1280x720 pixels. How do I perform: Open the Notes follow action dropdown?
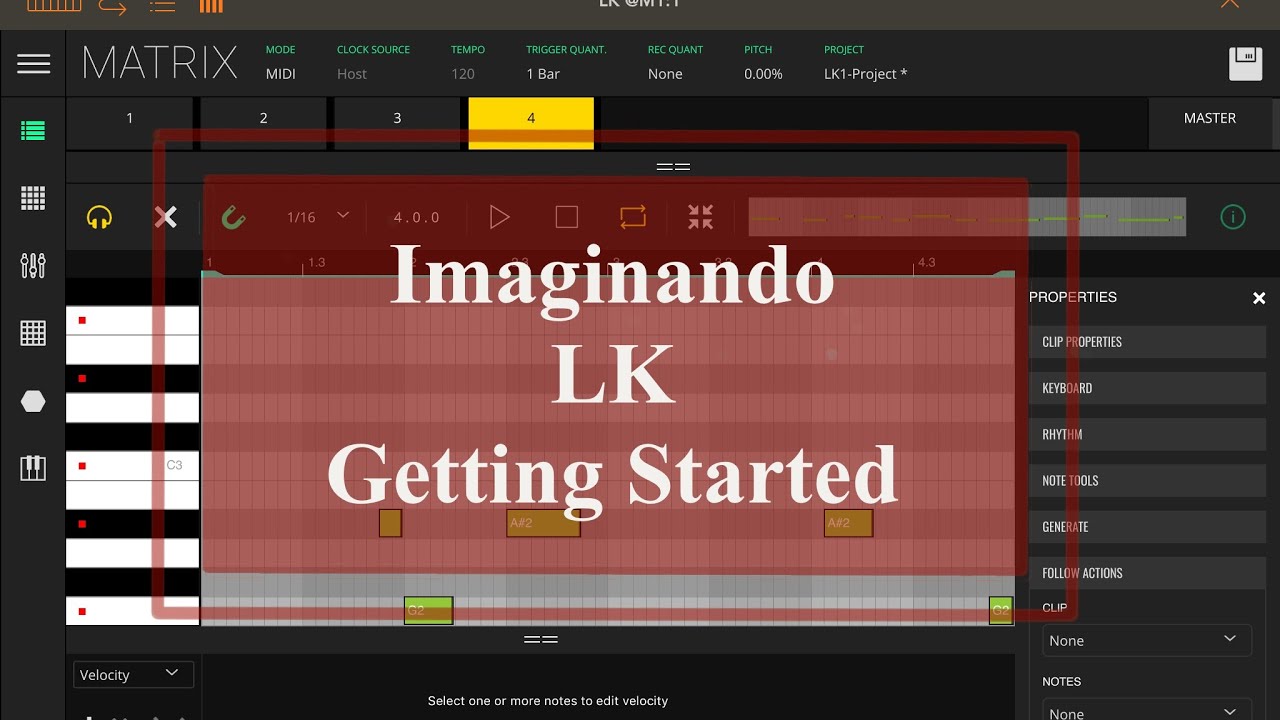[1147, 711]
